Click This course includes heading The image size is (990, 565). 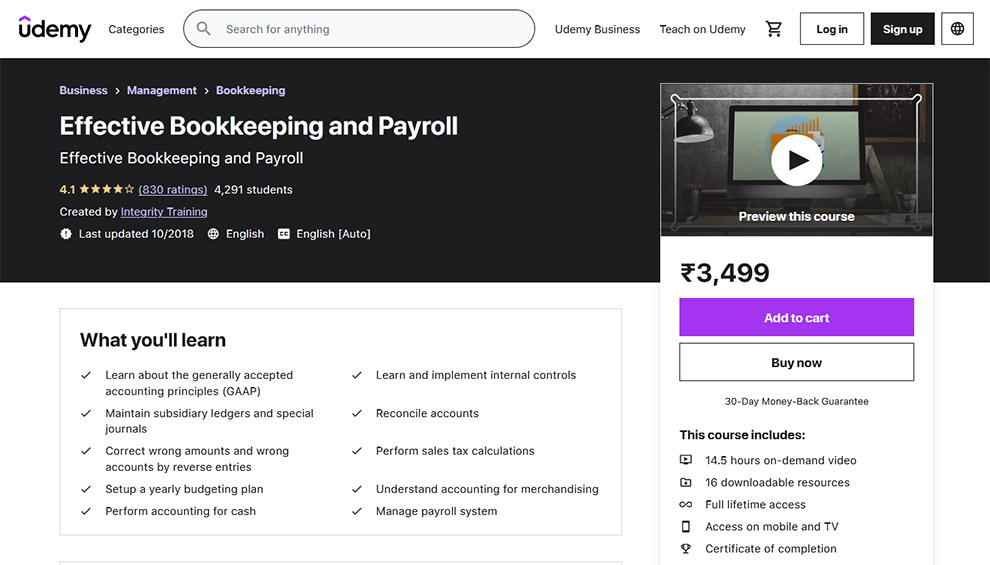pyautogui.click(x=742, y=434)
